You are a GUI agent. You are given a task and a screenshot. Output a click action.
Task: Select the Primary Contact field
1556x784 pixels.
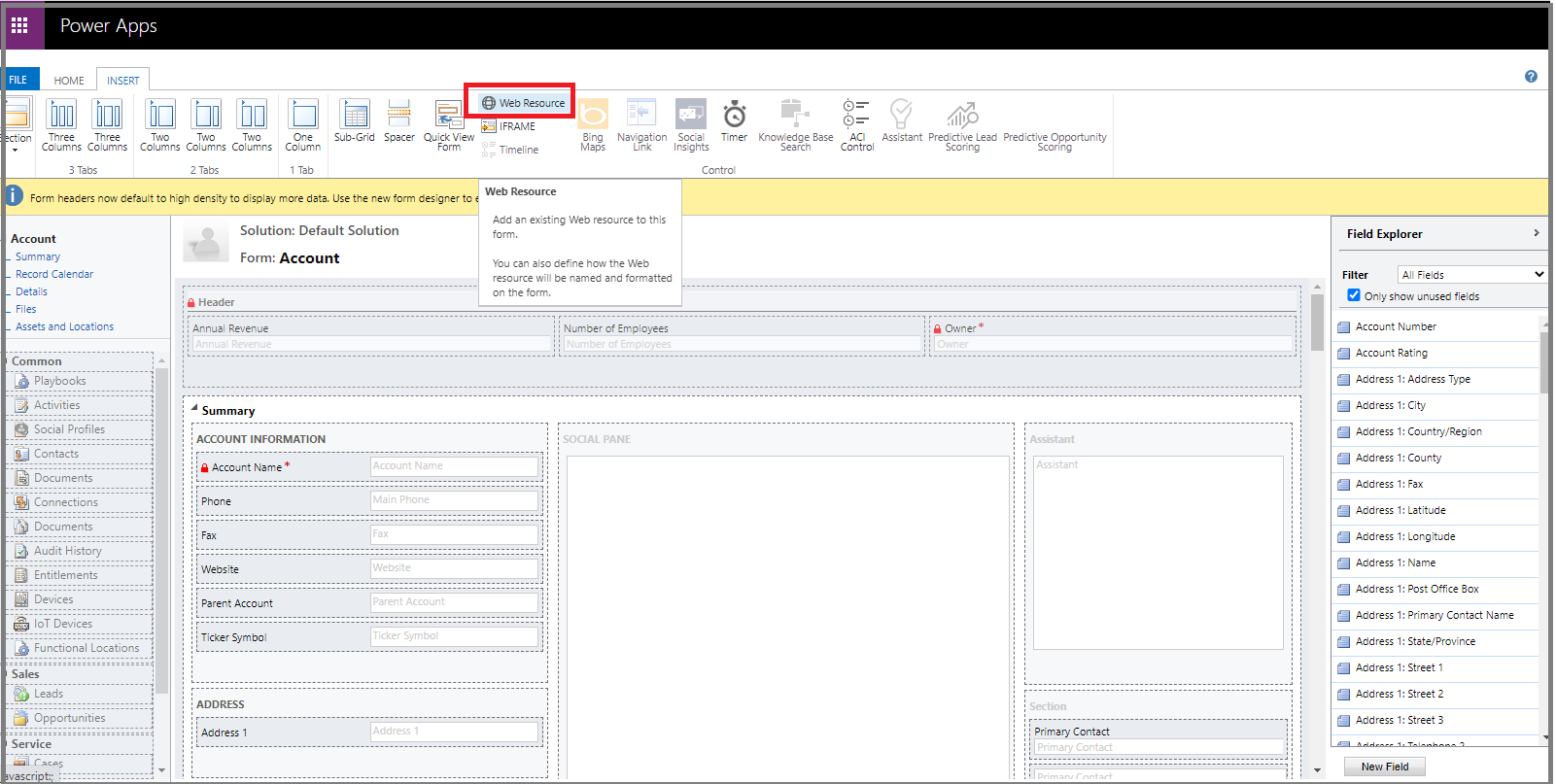[1158, 739]
